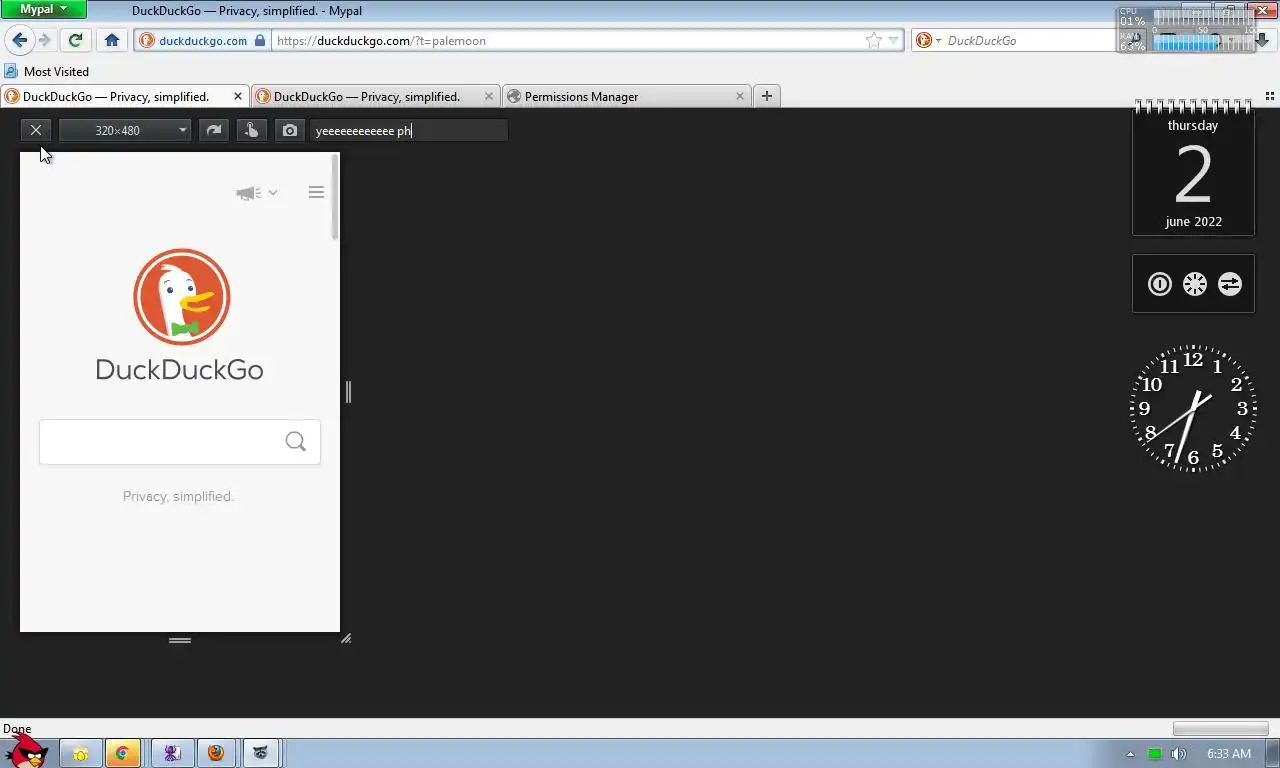Toggle touch event simulation
The height and width of the screenshot is (768, 1280).
coord(251,130)
